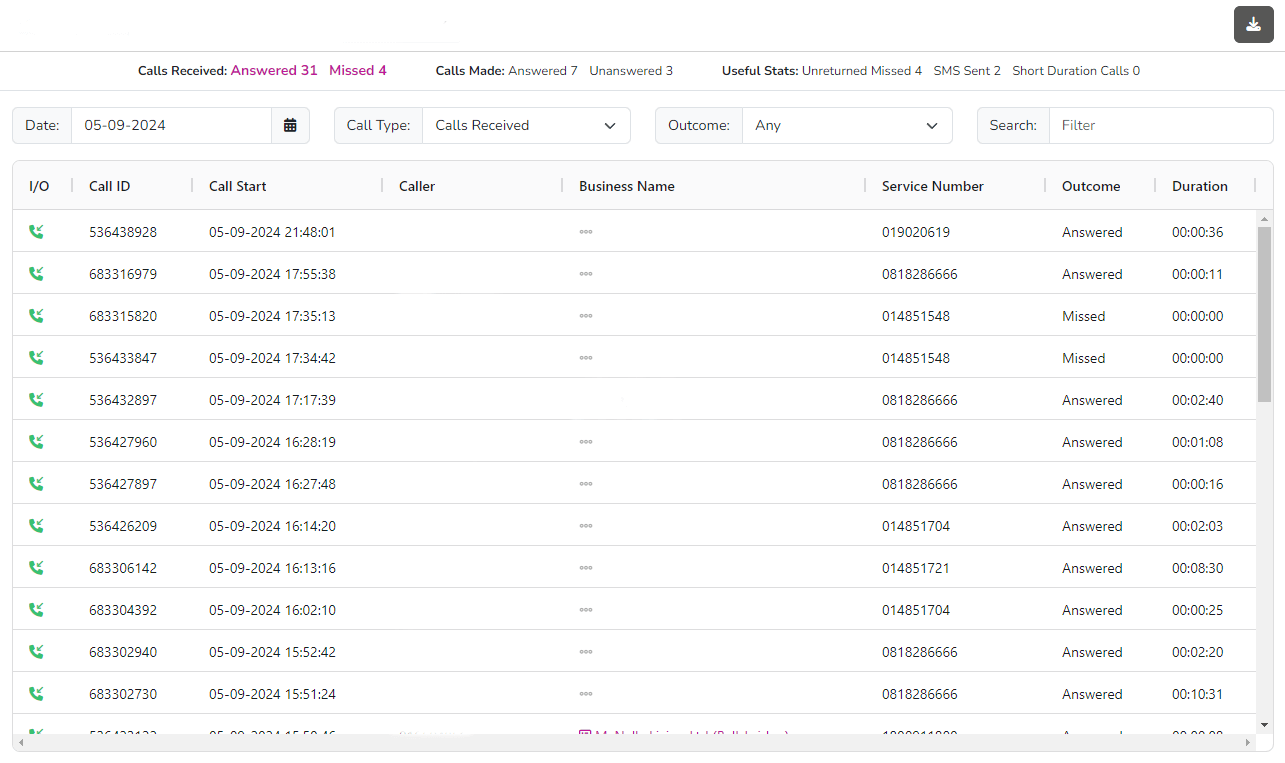This screenshot has height=763, width=1285.
Task: Sort by Outcome column header
Action: [x=1091, y=186]
